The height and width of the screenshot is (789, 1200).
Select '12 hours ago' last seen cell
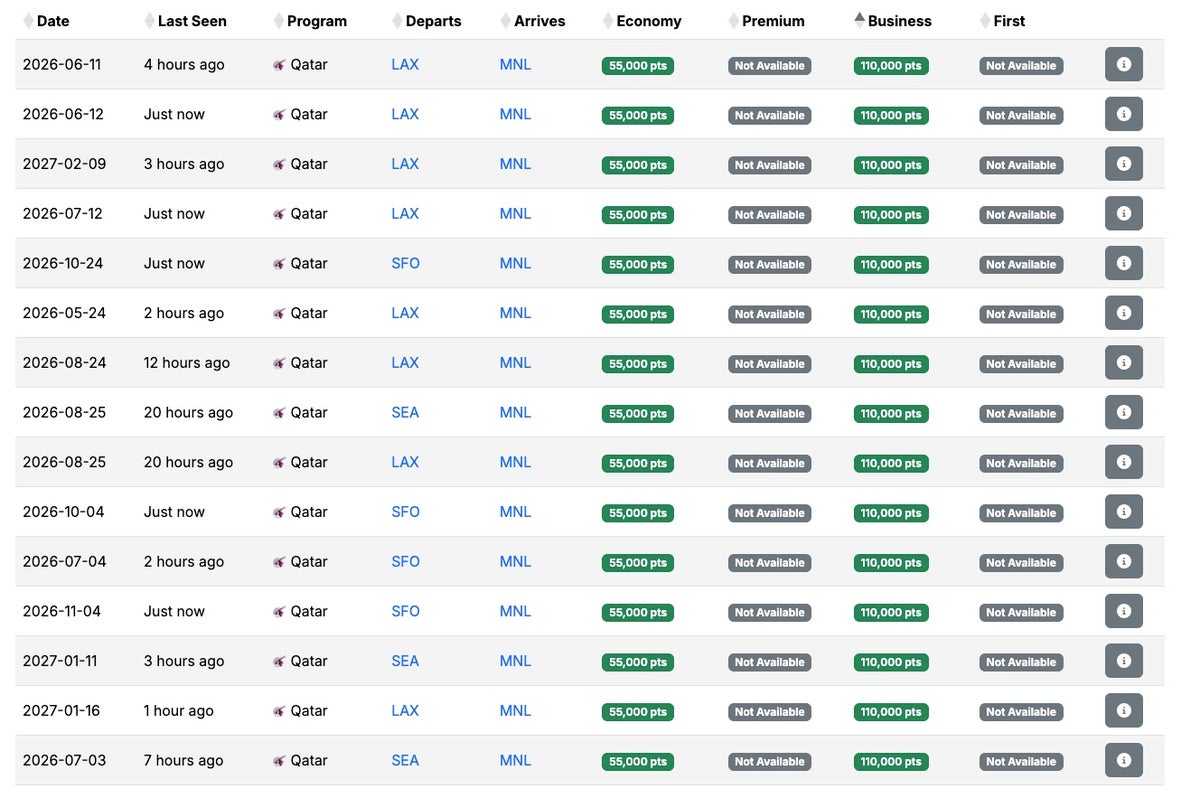pos(187,362)
